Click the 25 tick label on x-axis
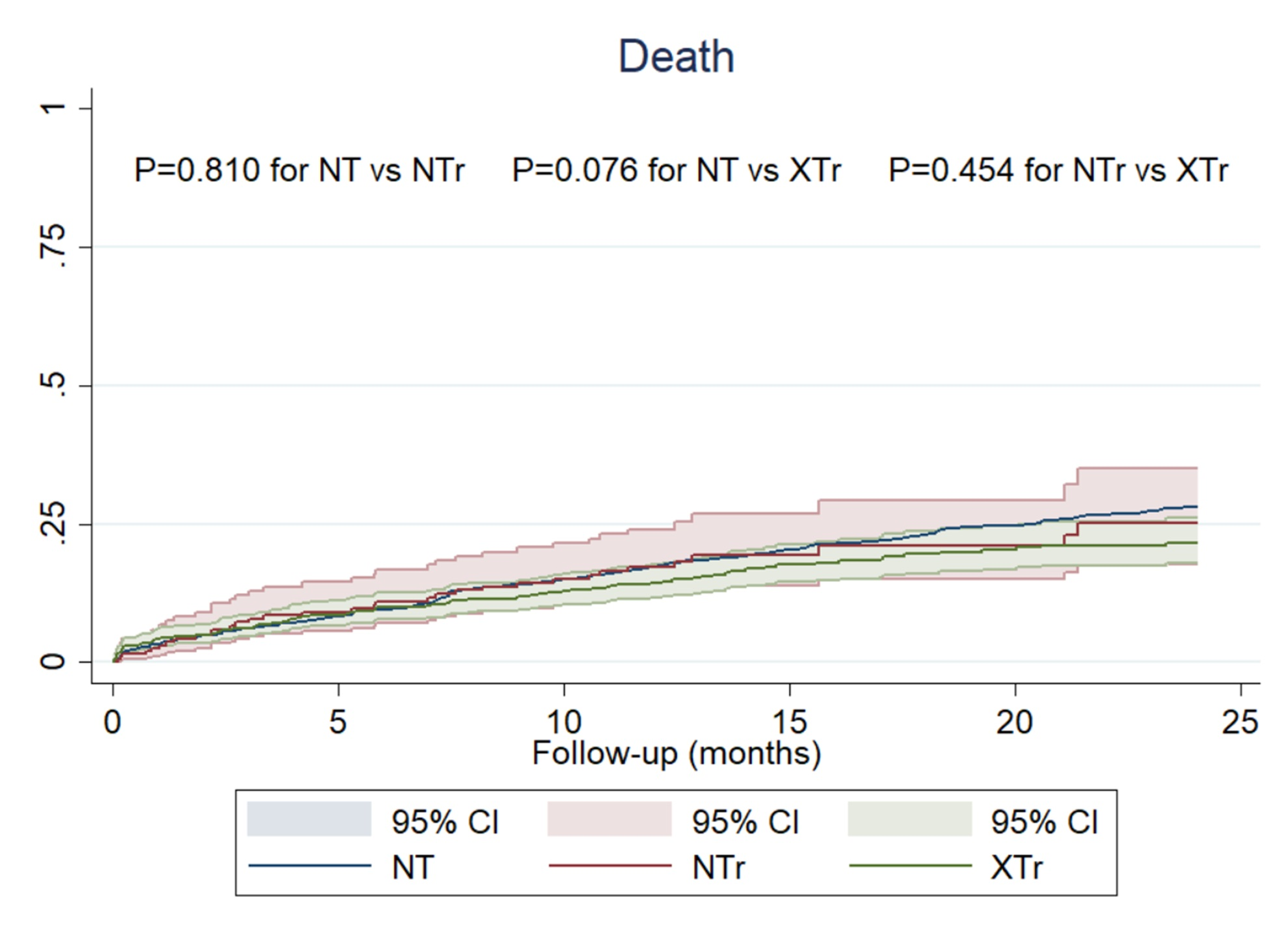This screenshot has height=937, width=1288. 1240,722
